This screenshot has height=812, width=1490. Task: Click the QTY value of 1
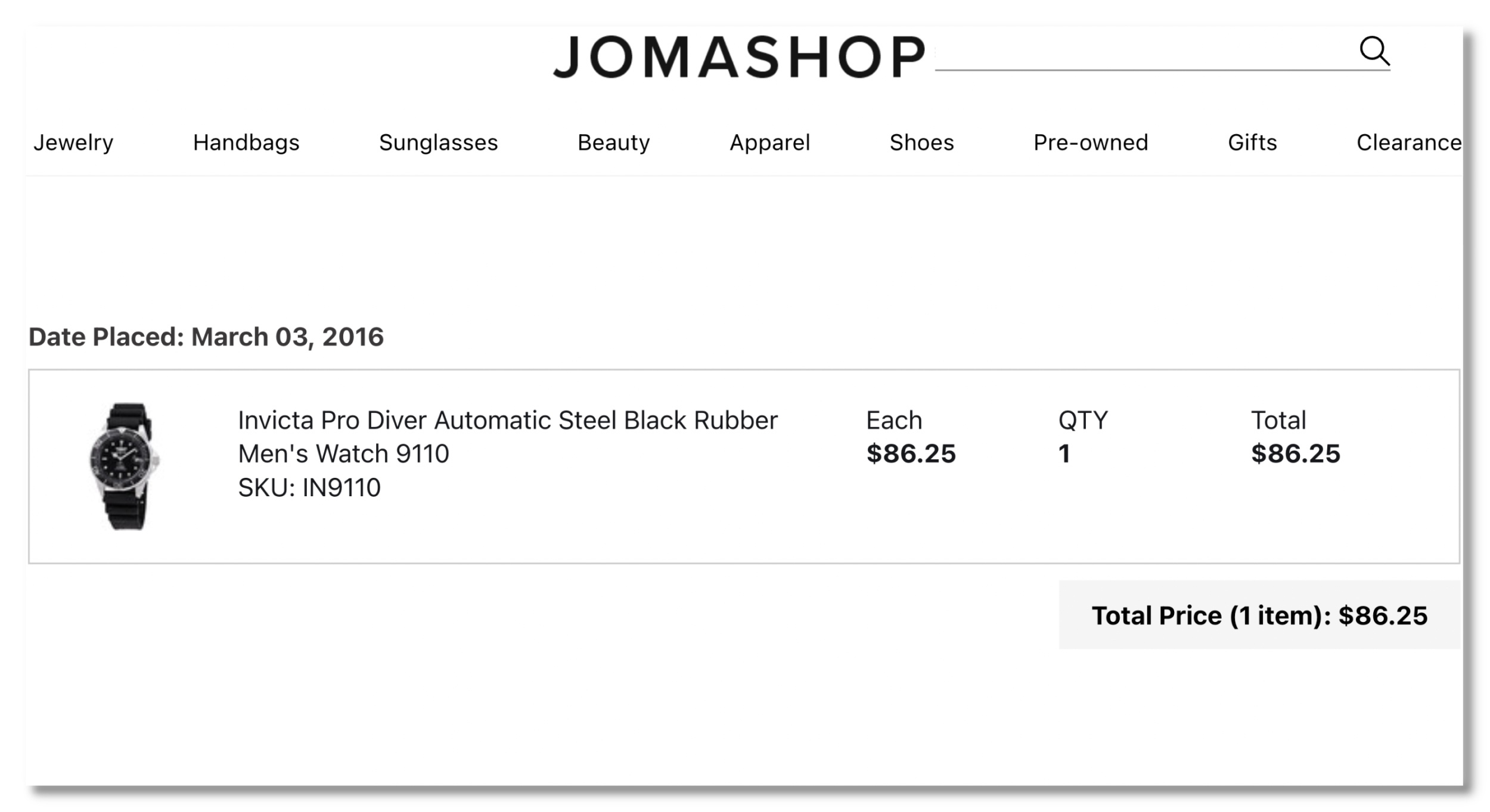[1064, 454]
